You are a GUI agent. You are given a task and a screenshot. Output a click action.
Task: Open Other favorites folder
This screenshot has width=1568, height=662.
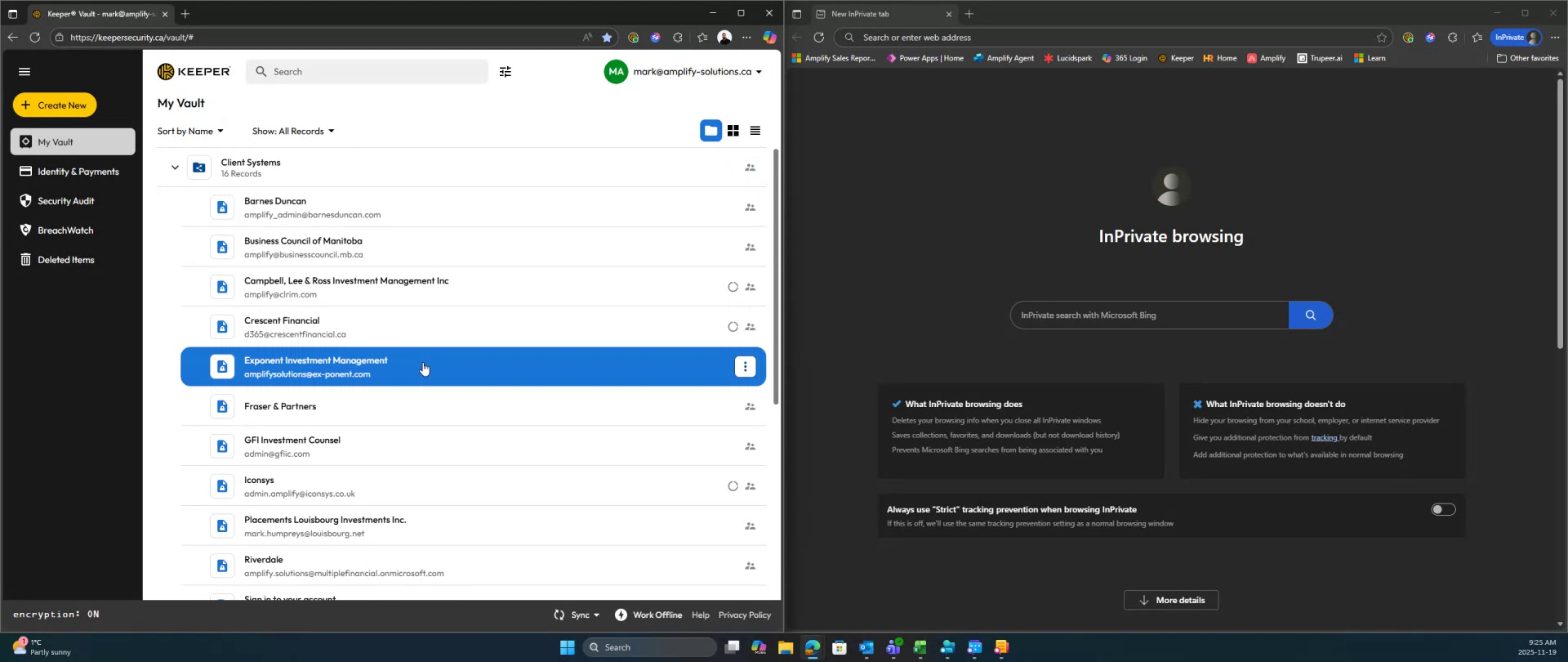[1527, 59]
